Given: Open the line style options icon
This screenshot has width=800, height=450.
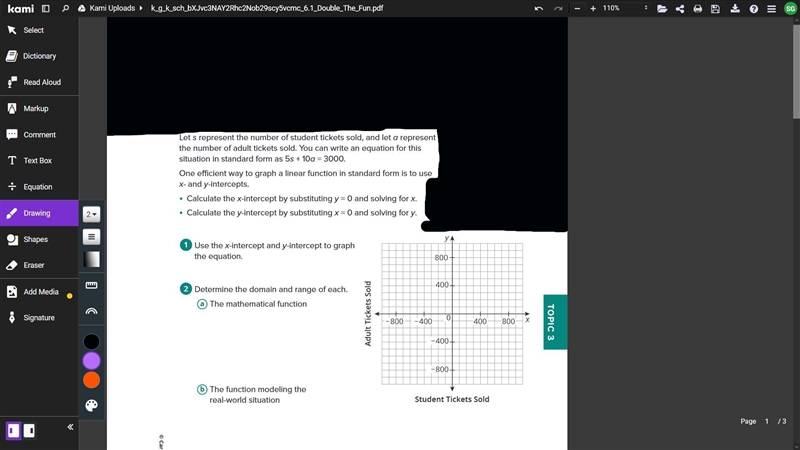Looking at the screenshot, I should 91,237.
